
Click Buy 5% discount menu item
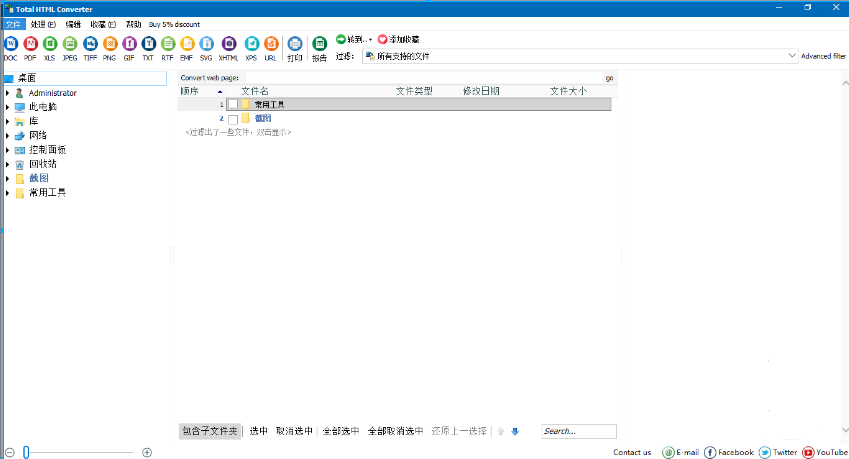(174, 24)
